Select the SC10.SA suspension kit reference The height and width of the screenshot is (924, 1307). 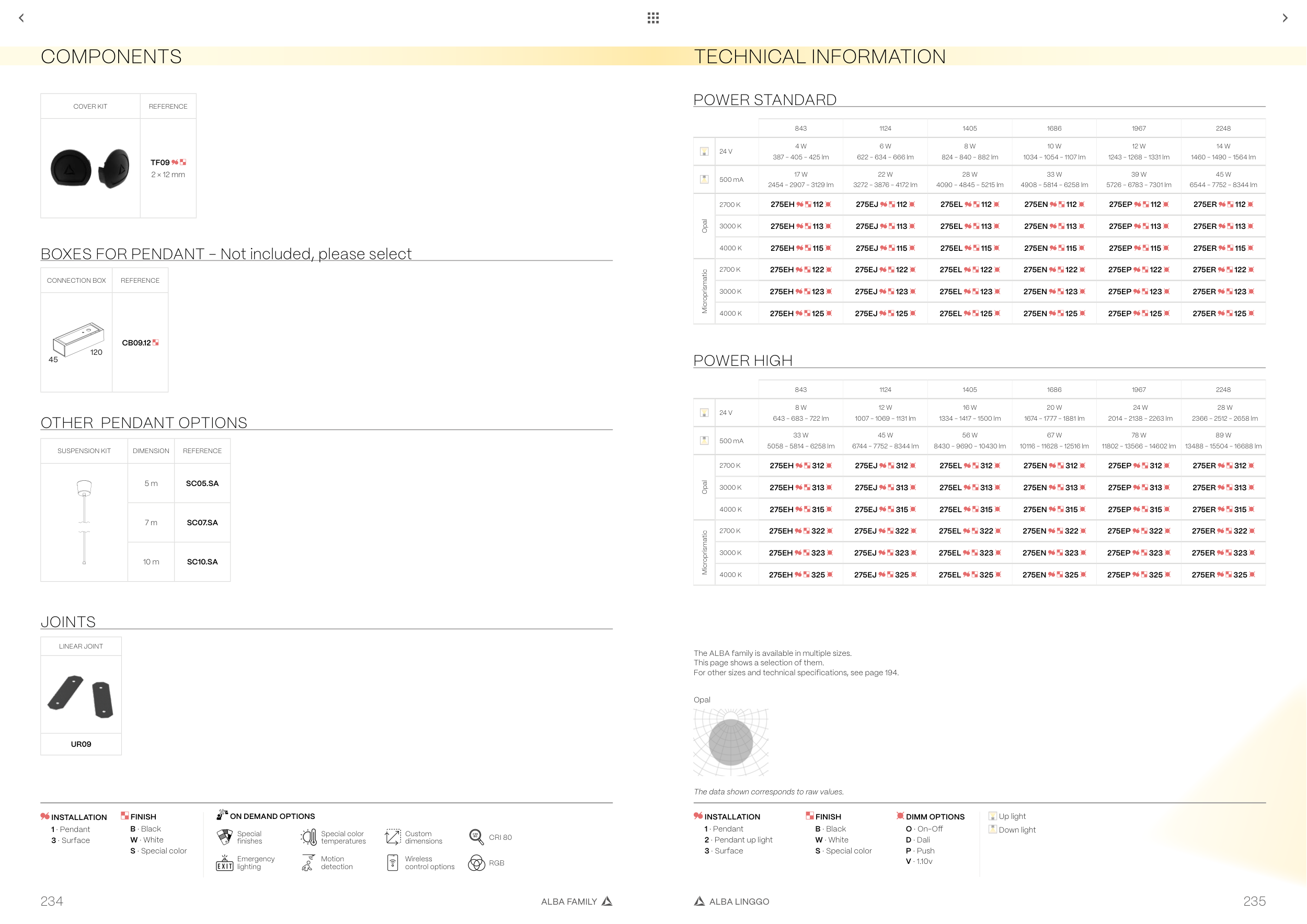tap(202, 562)
